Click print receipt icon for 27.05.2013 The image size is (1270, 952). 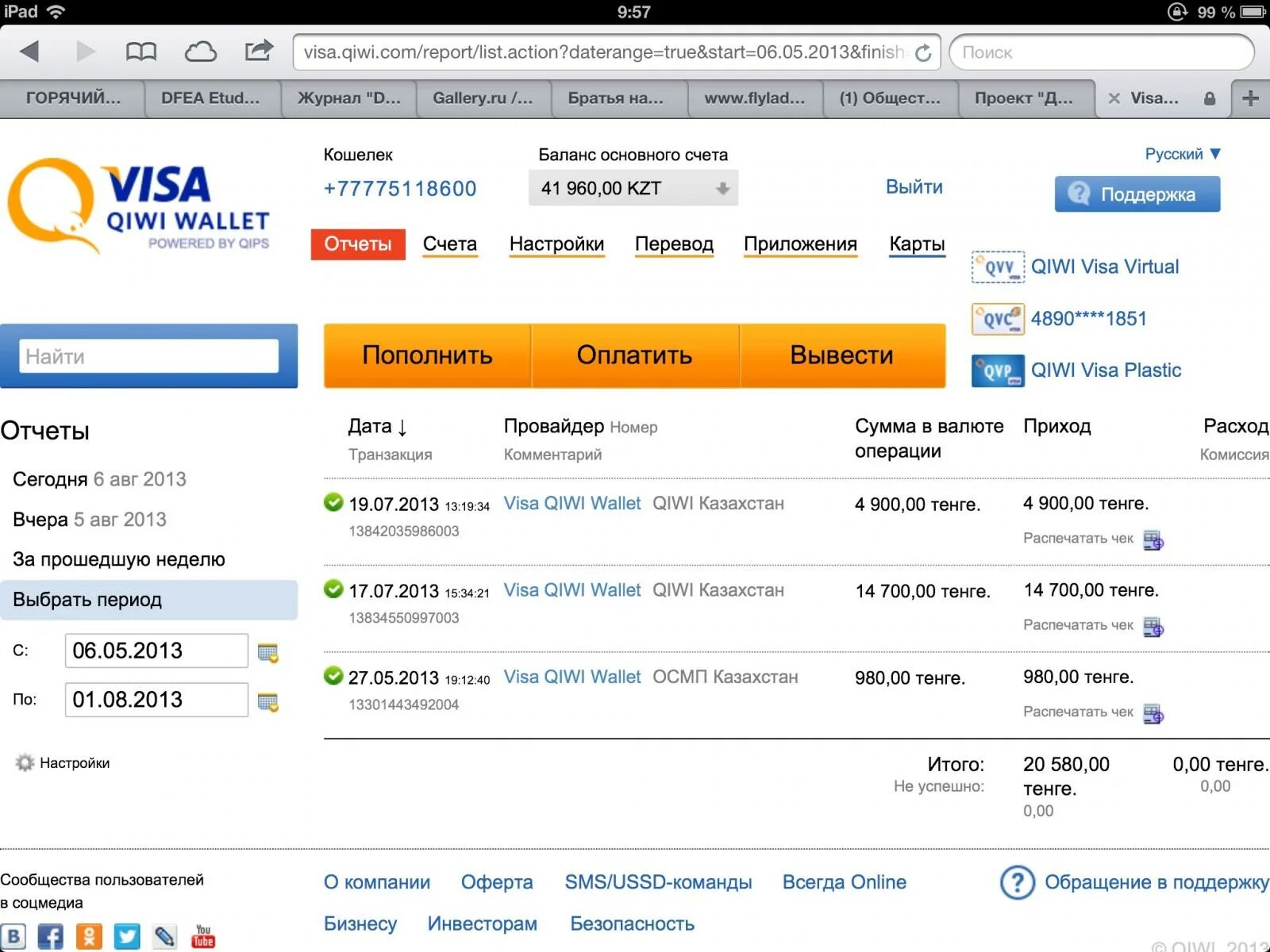[x=1153, y=714]
